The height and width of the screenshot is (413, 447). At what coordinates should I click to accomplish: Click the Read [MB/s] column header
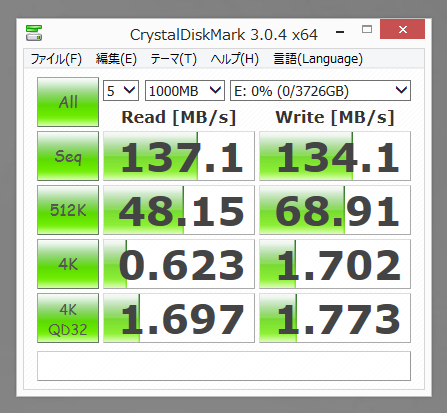179,117
